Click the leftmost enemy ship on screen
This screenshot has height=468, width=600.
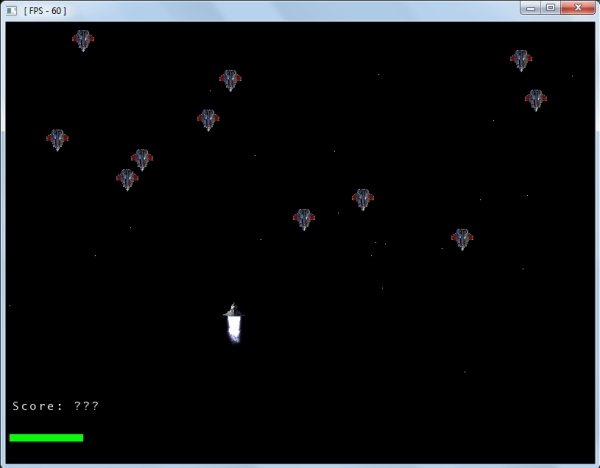coord(57,140)
